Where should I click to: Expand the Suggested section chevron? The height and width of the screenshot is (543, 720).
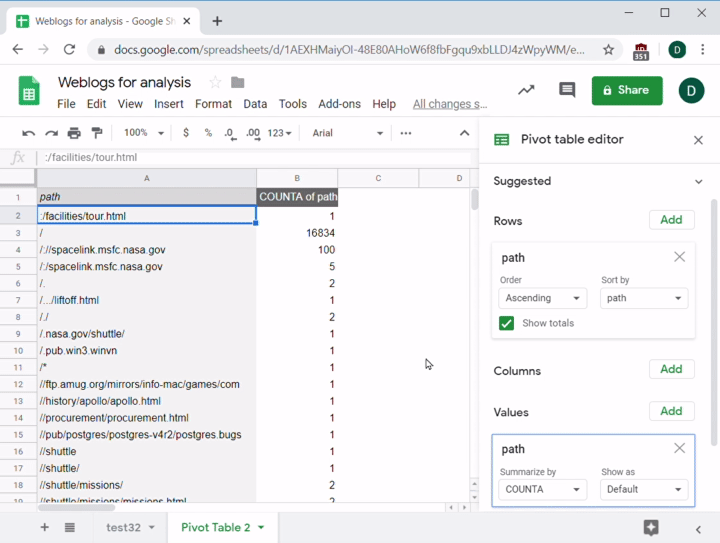[x=698, y=181]
